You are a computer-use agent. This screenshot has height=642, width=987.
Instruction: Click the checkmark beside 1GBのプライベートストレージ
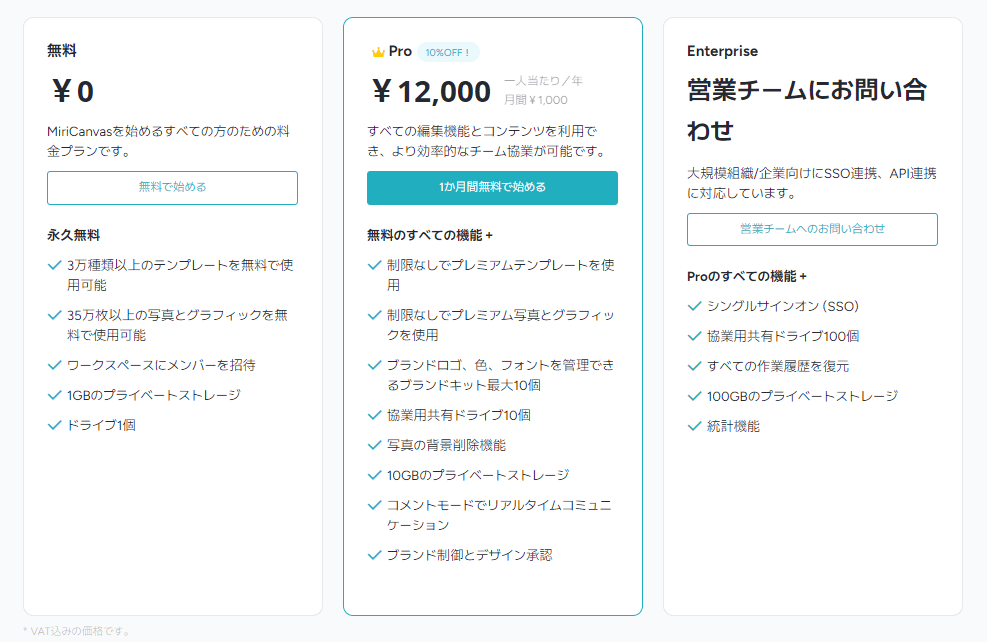(55, 395)
